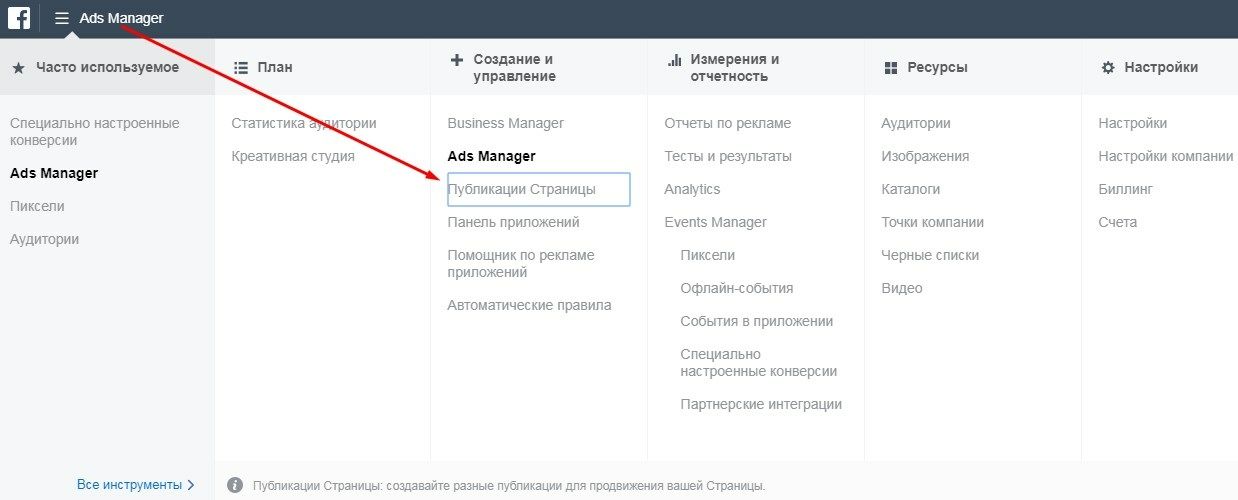Click the plus icon beside Создание и управление
The height and width of the screenshot is (500, 1238).
point(457,59)
